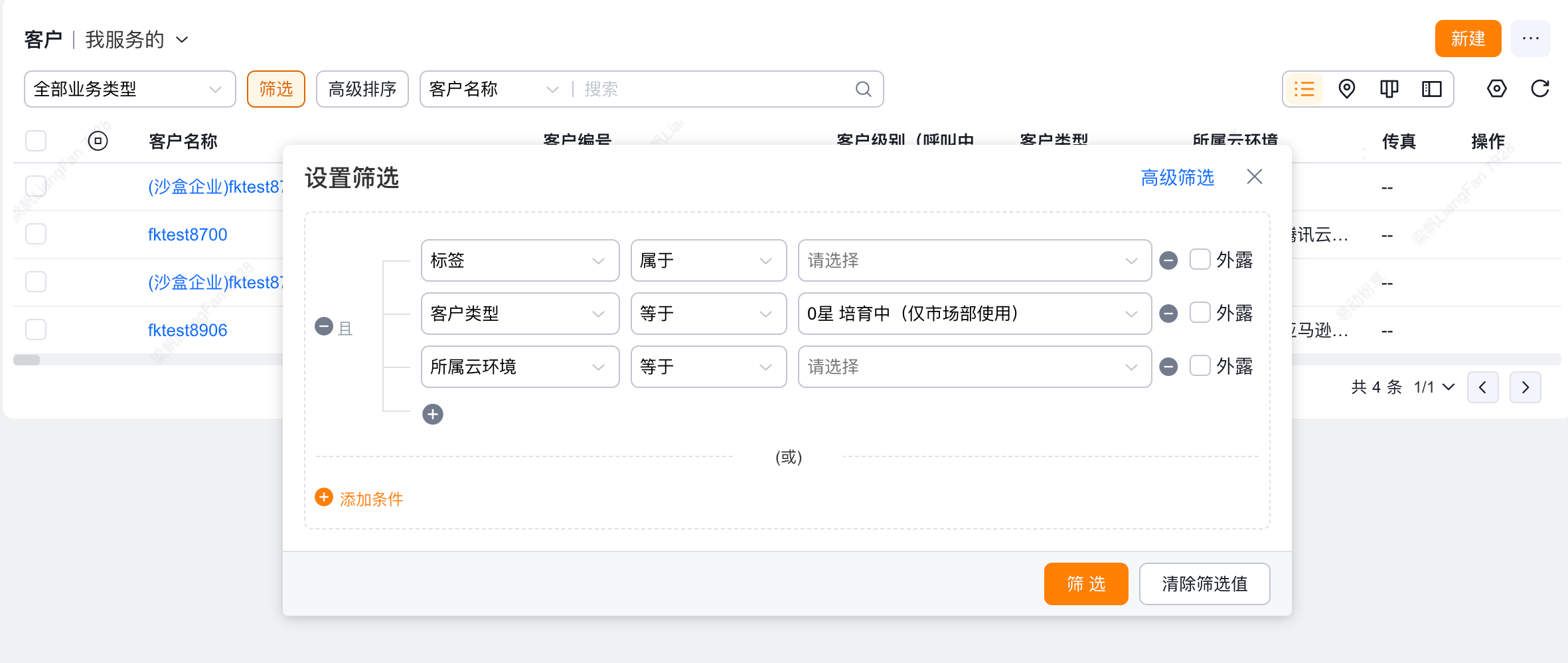Toggle 外露 checkbox for 客户类型 row
Viewport: 1568px width, 663px height.
pos(1200,313)
